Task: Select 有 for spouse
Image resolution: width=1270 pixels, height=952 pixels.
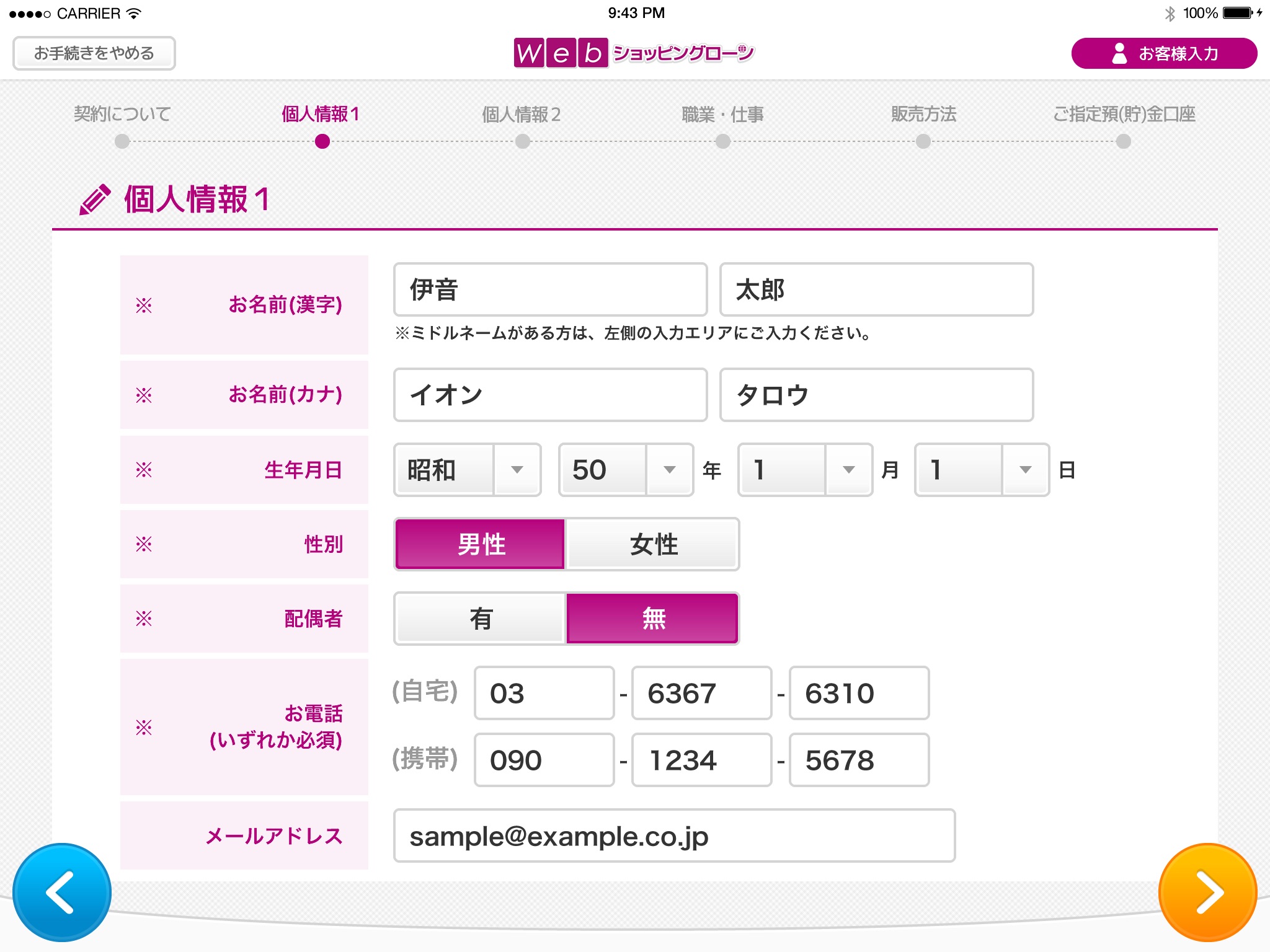Action: [x=480, y=619]
